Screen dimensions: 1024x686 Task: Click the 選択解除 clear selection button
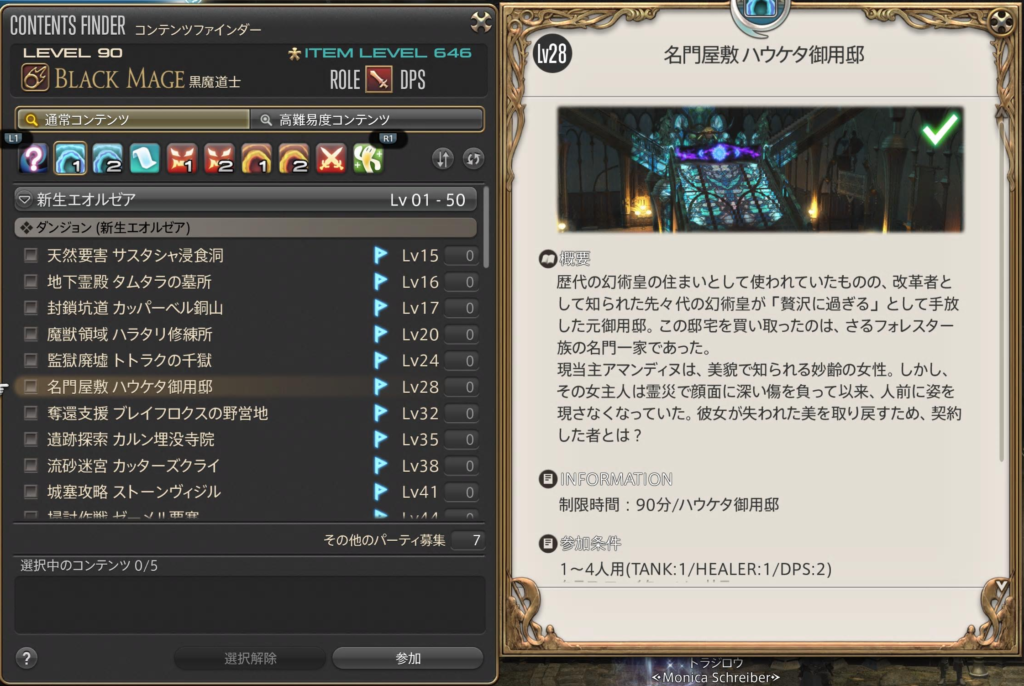tap(250, 658)
